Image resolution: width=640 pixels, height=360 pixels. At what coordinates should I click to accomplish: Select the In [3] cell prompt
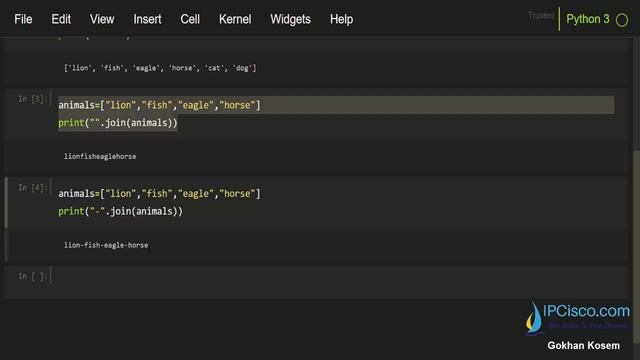[33, 99]
